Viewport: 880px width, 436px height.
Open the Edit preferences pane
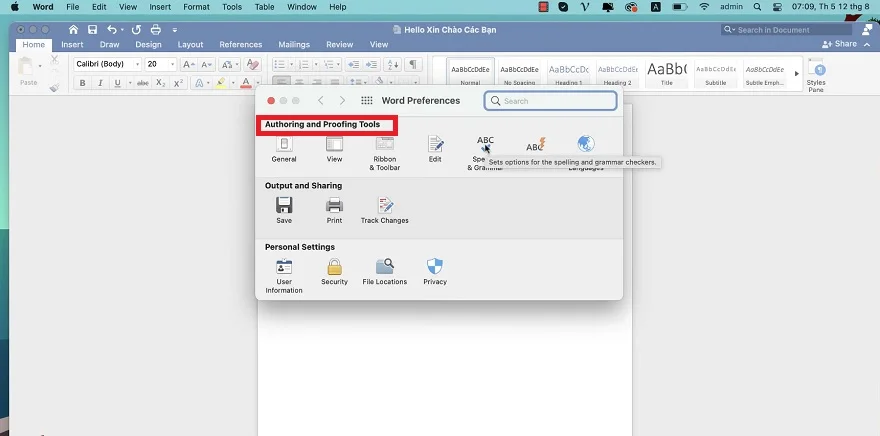[x=435, y=146]
